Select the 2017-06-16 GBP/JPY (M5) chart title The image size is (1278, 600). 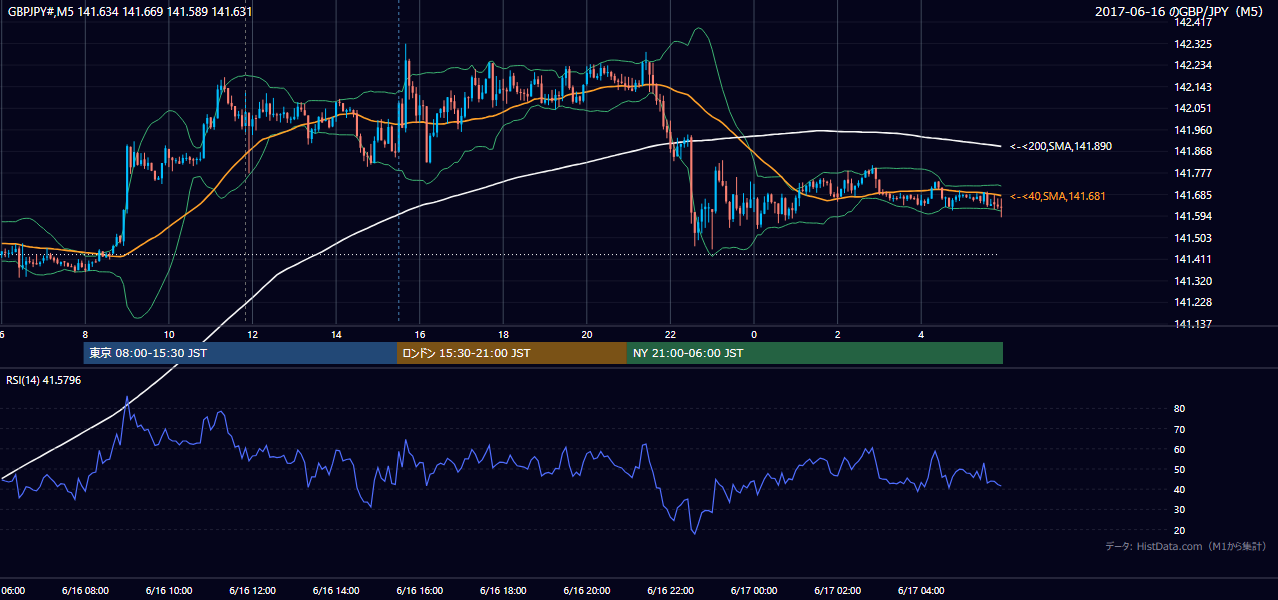(x=1179, y=12)
